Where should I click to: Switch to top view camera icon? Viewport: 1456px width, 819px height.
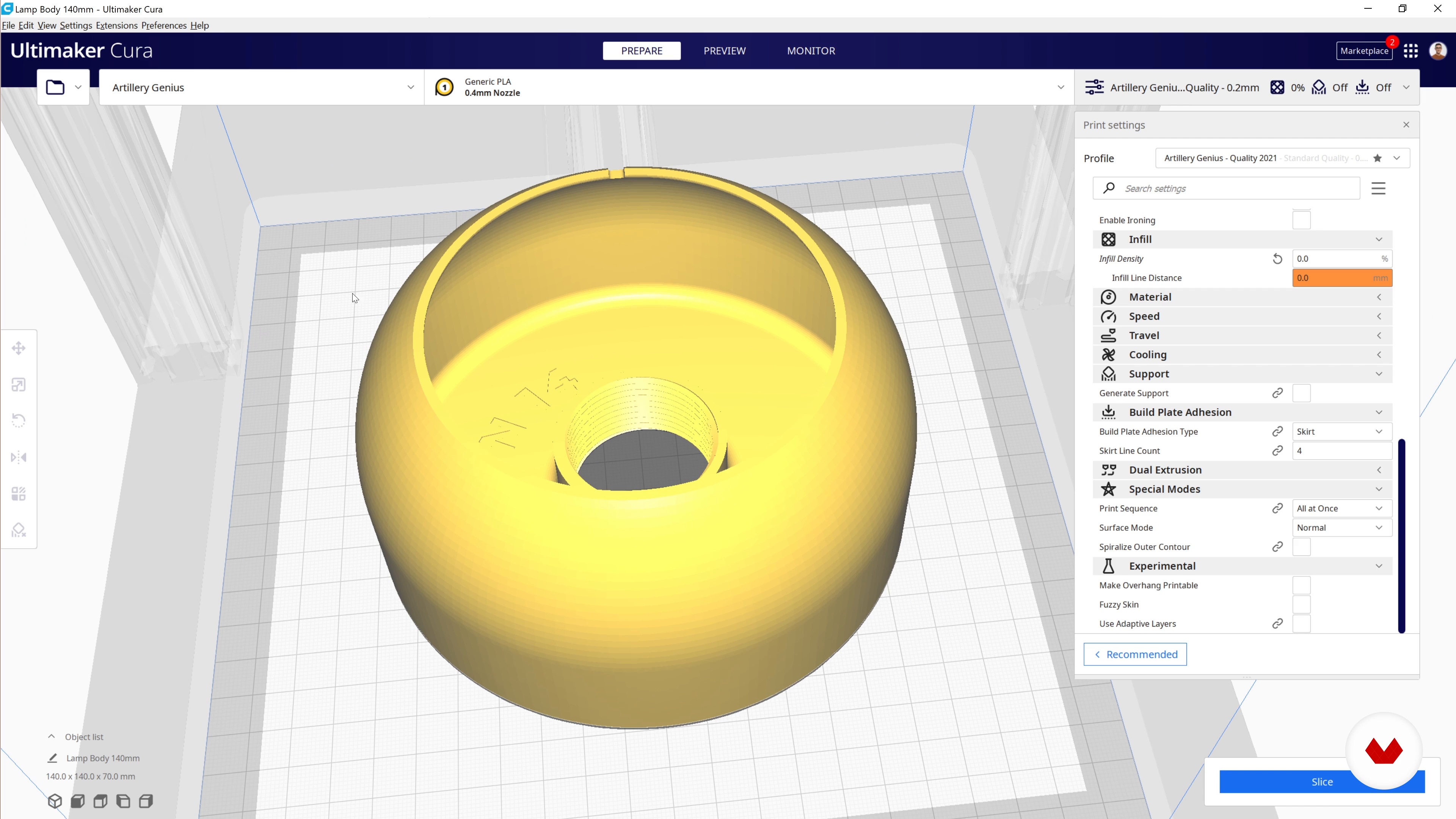click(x=100, y=801)
